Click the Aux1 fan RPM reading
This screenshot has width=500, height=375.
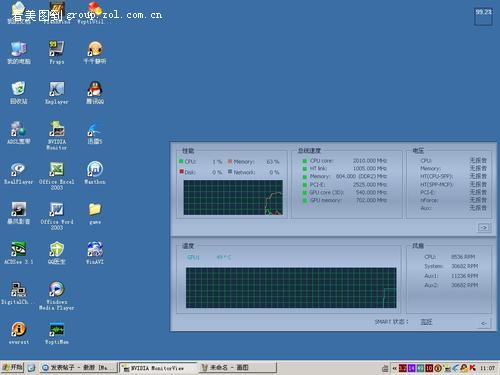pyautogui.click(x=464, y=276)
